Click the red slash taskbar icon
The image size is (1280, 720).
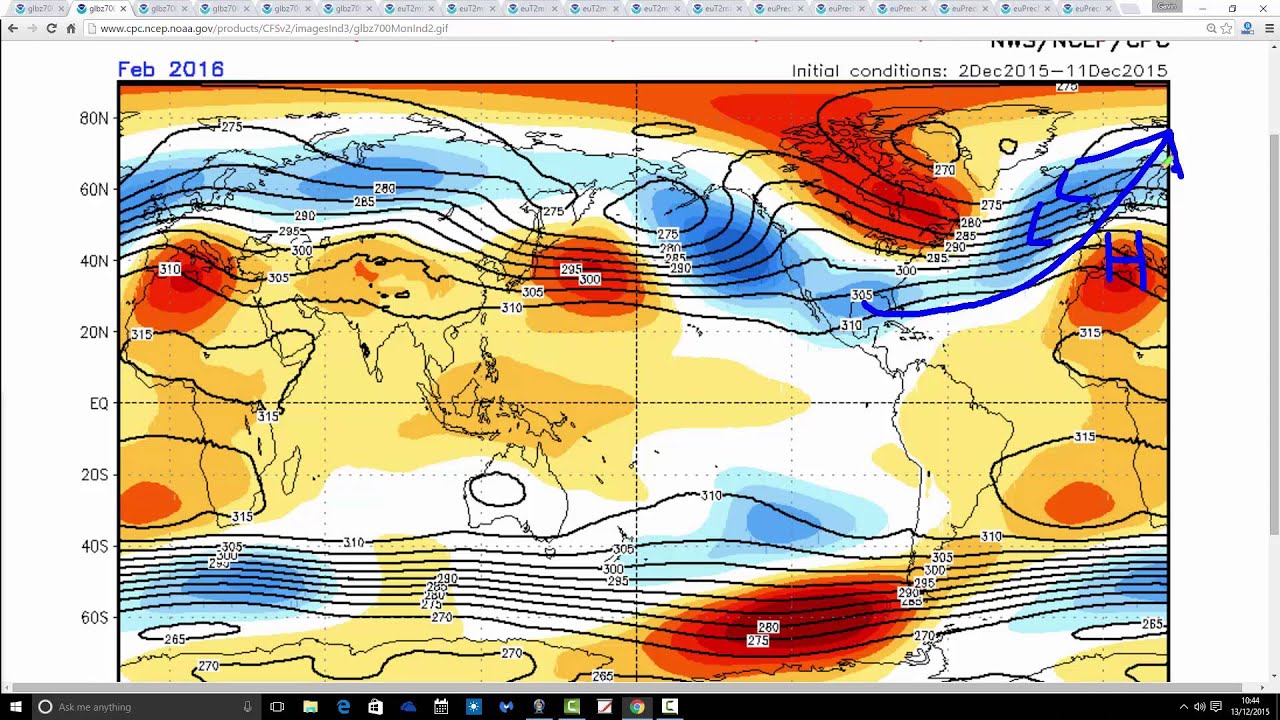[x=604, y=707]
